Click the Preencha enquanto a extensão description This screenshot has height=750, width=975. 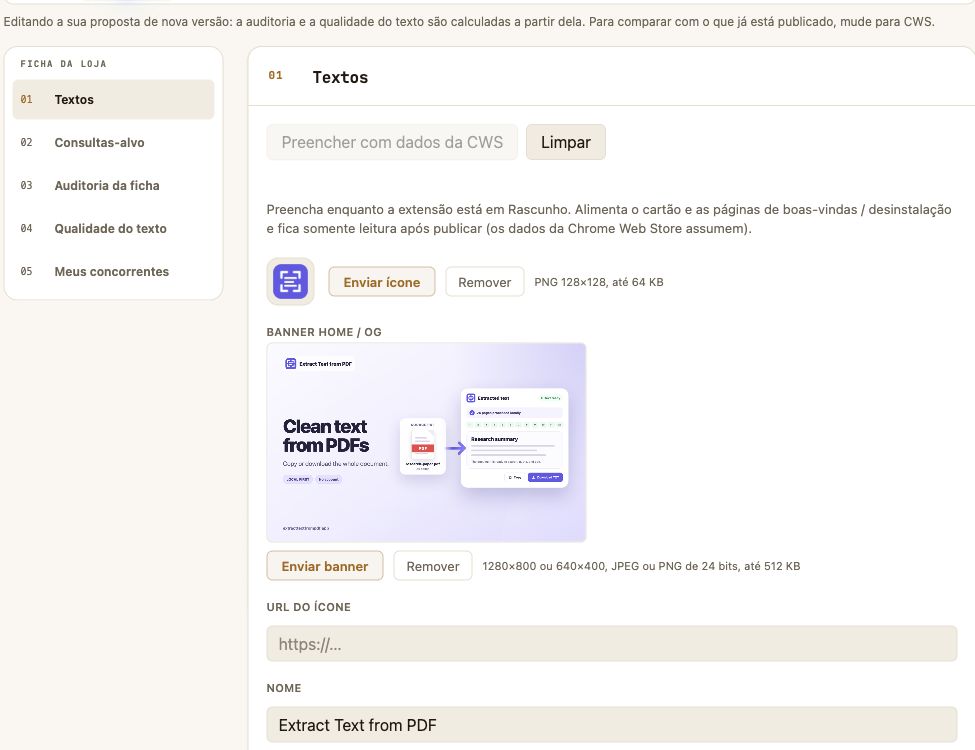pyautogui.click(x=609, y=219)
